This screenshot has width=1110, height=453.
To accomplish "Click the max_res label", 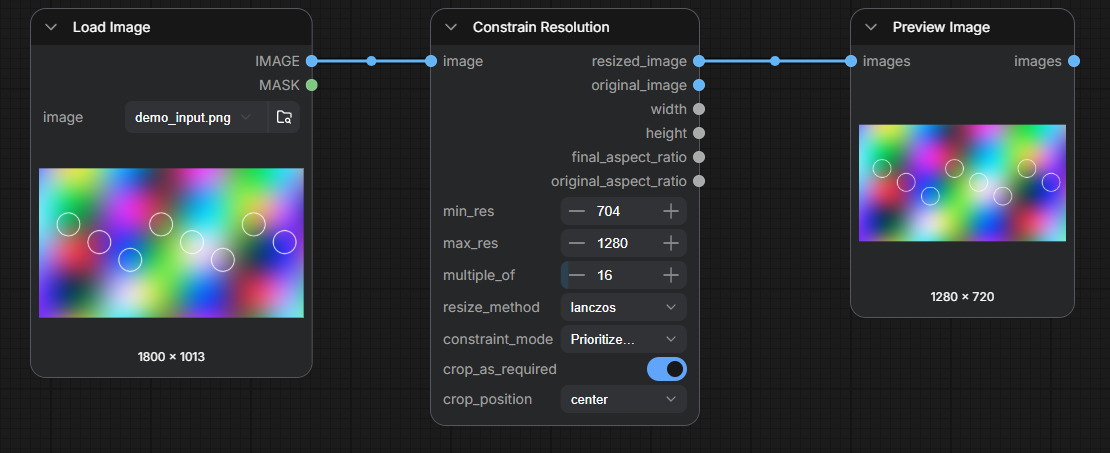I will coord(471,243).
